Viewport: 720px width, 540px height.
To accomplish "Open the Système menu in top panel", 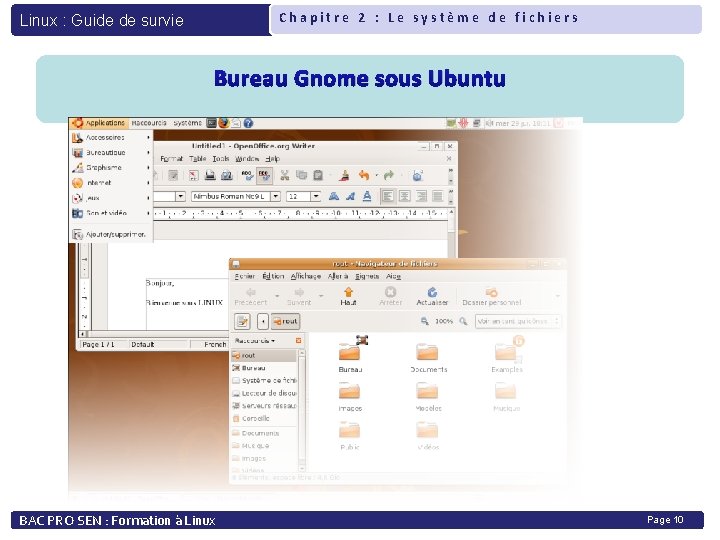I will click(187, 123).
